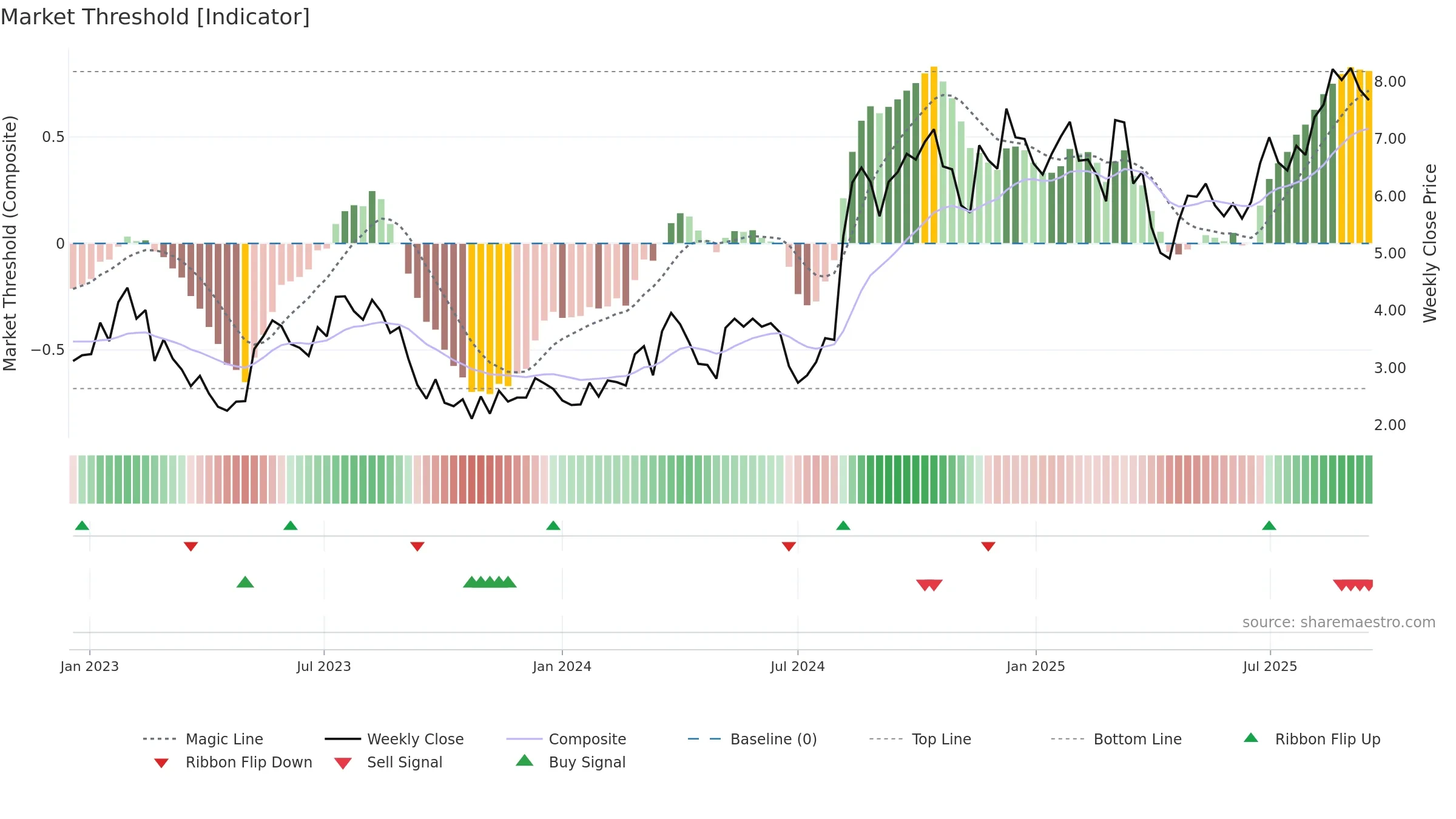Click the −0.5 composite axis tick label
Image resolution: width=1456 pixels, height=819 pixels.
pyautogui.click(x=48, y=350)
